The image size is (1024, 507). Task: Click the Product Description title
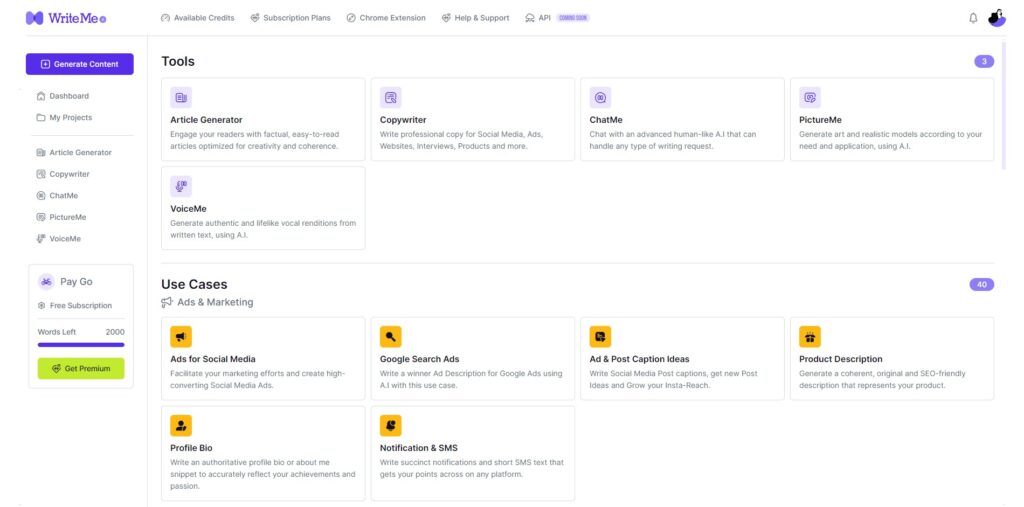pos(840,359)
